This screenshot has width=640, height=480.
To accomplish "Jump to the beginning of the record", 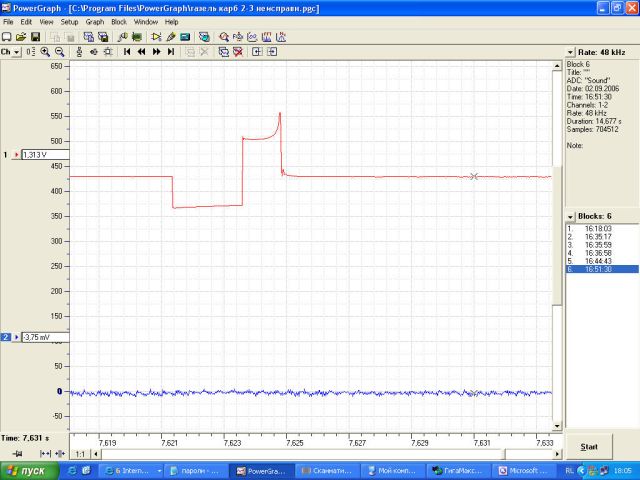I will 127,52.
